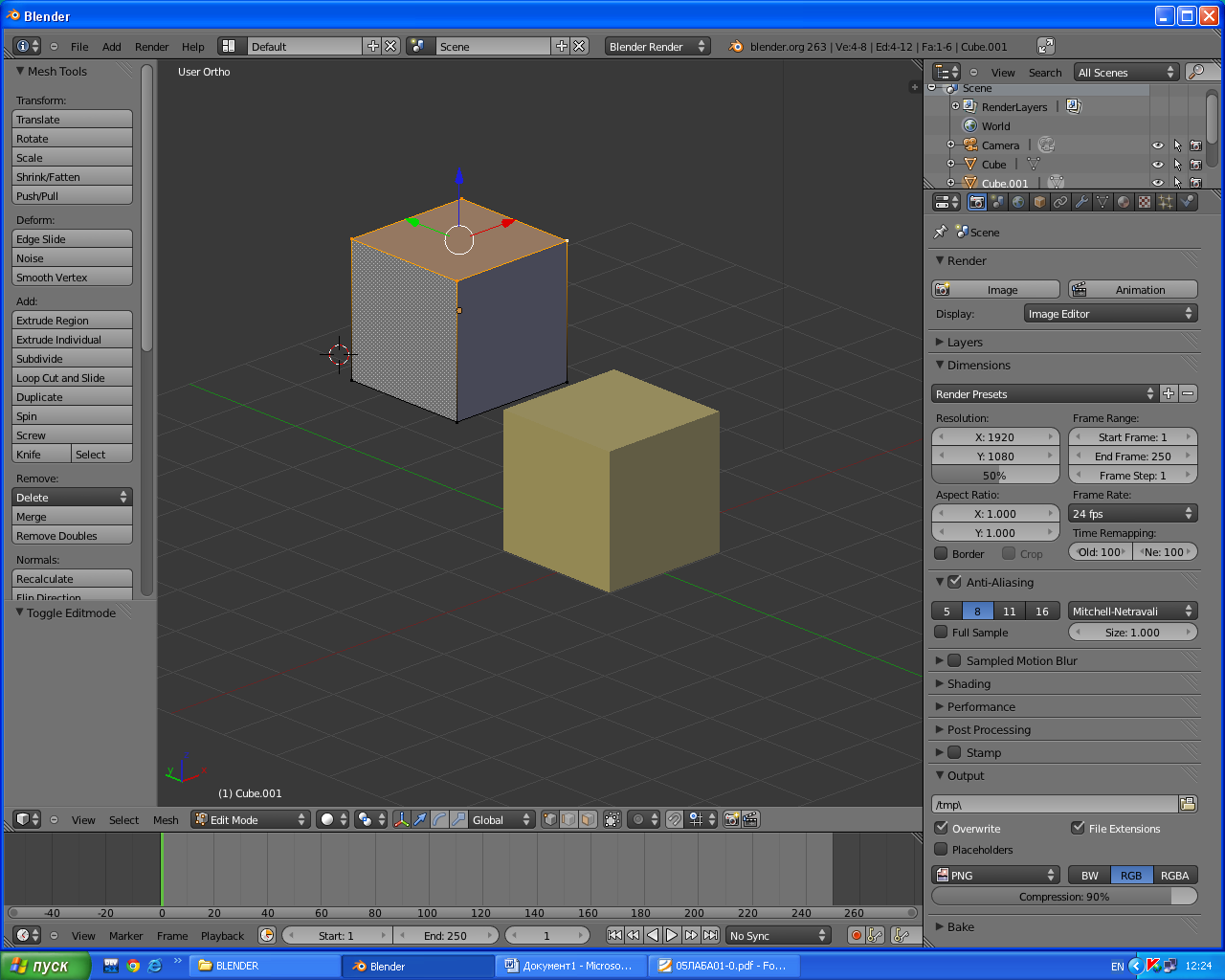Open the Material properties sphere tab

pyautogui.click(x=1124, y=202)
